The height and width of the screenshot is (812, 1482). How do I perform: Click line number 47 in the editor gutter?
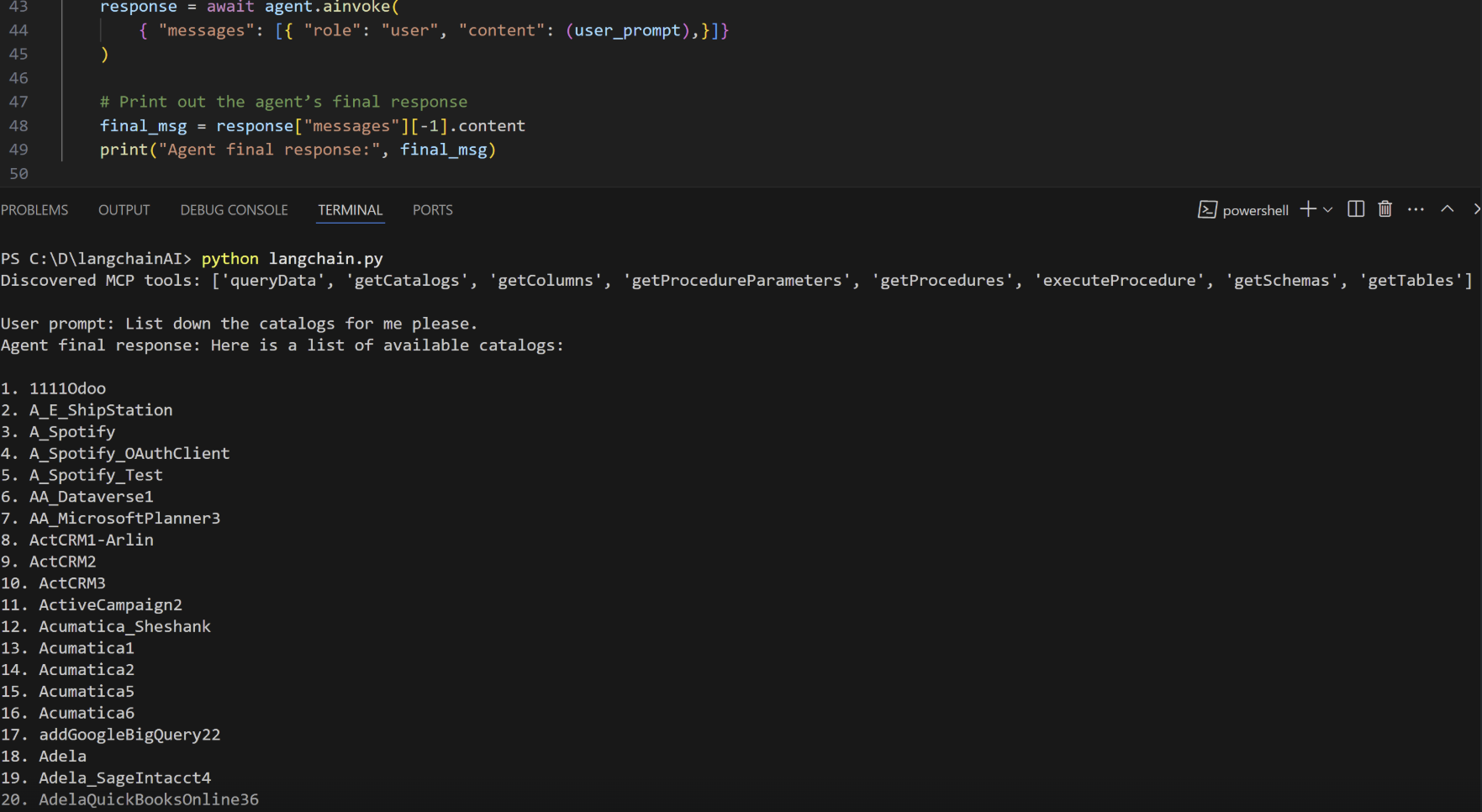(18, 101)
